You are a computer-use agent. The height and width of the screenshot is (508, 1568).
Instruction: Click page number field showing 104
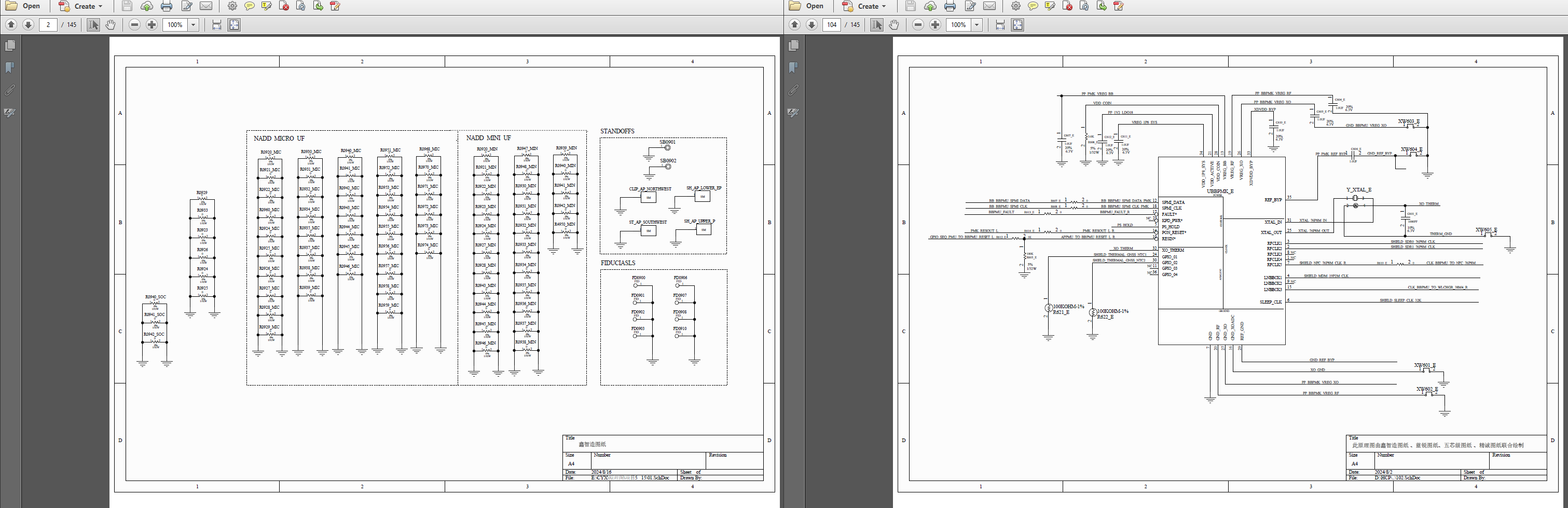[x=832, y=25]
